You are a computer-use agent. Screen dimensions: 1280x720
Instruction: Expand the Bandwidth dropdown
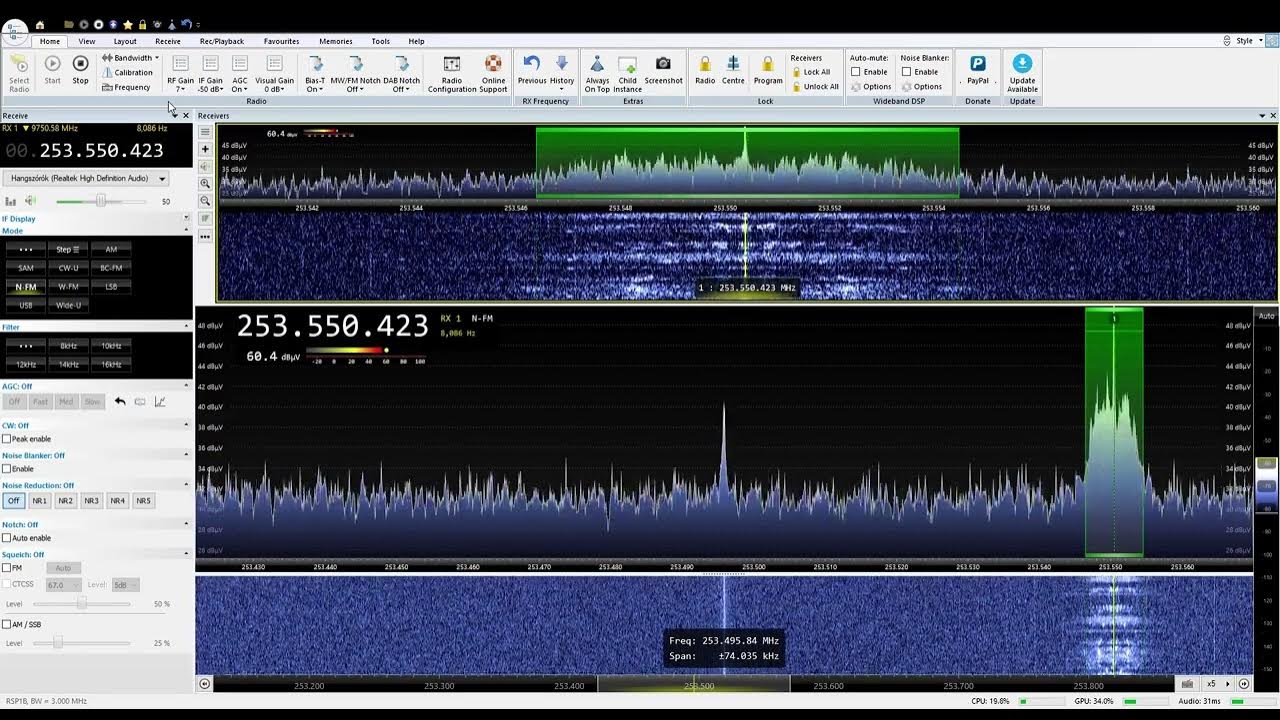coord(131,58)
